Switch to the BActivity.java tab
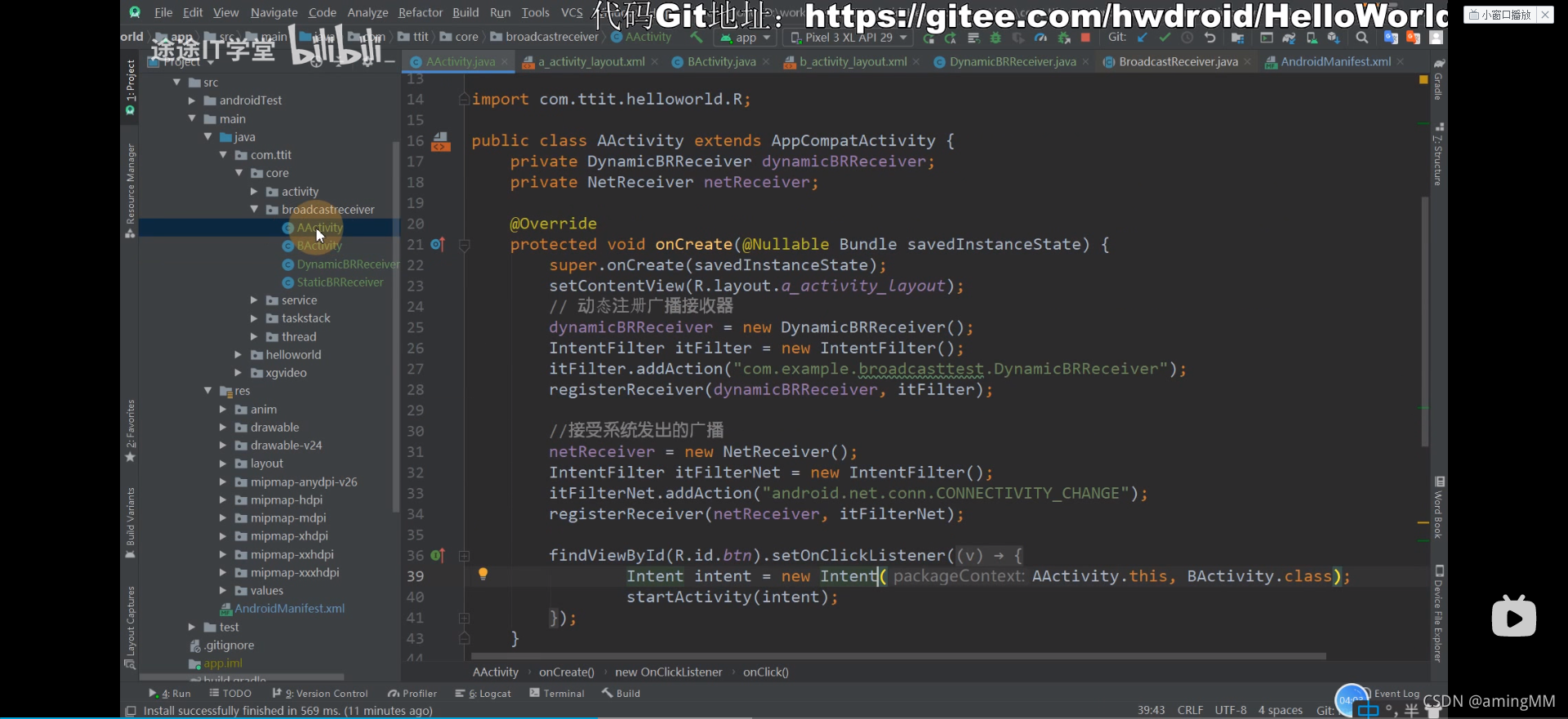 [x=721, y=61]
